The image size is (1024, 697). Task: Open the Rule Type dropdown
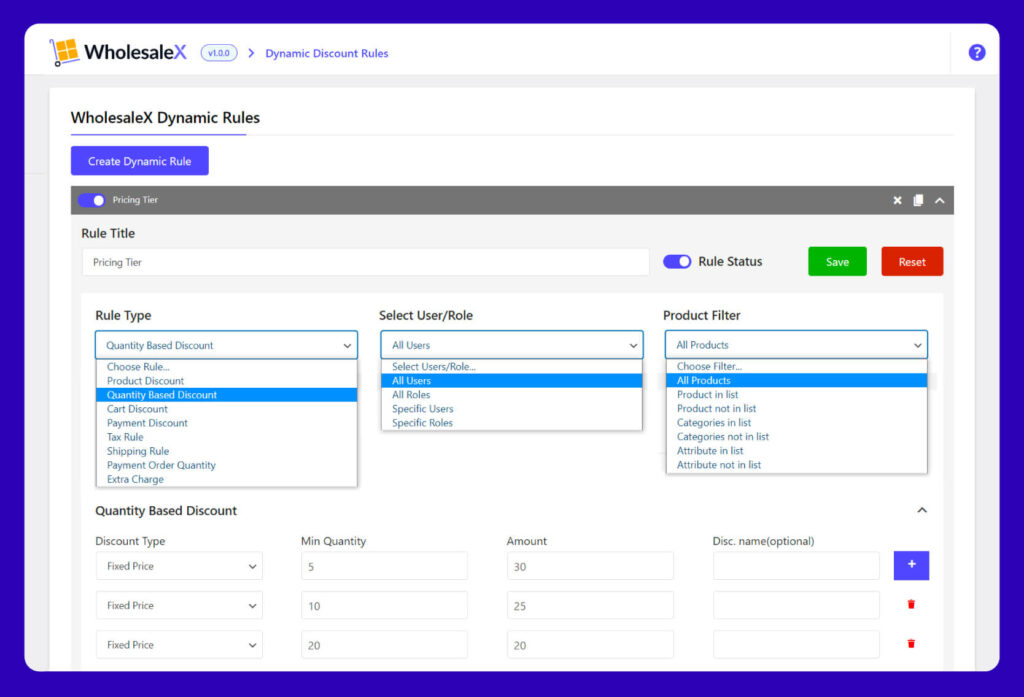(227, 345)
